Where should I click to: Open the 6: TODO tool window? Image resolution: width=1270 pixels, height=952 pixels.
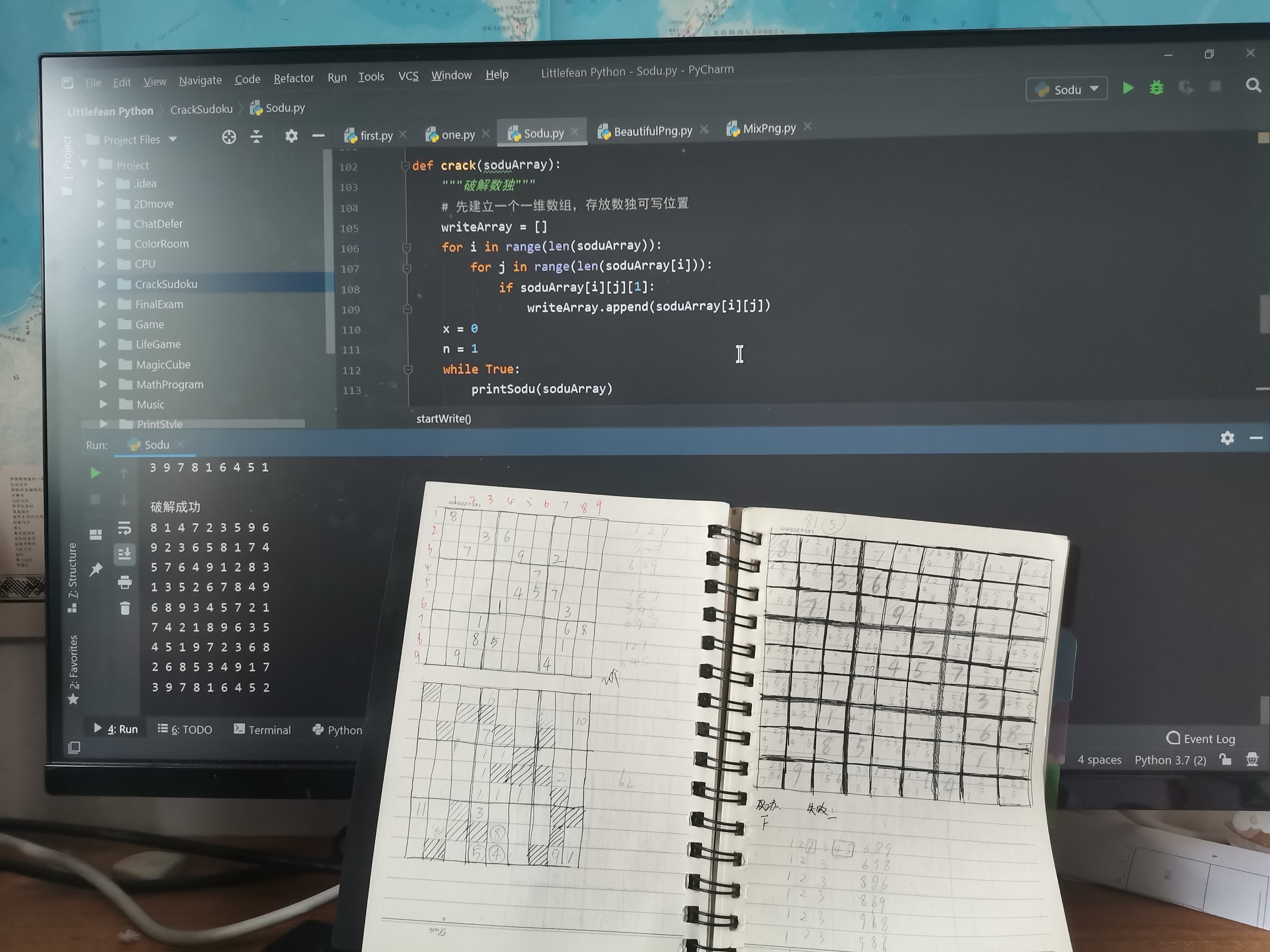pos(185,729)
